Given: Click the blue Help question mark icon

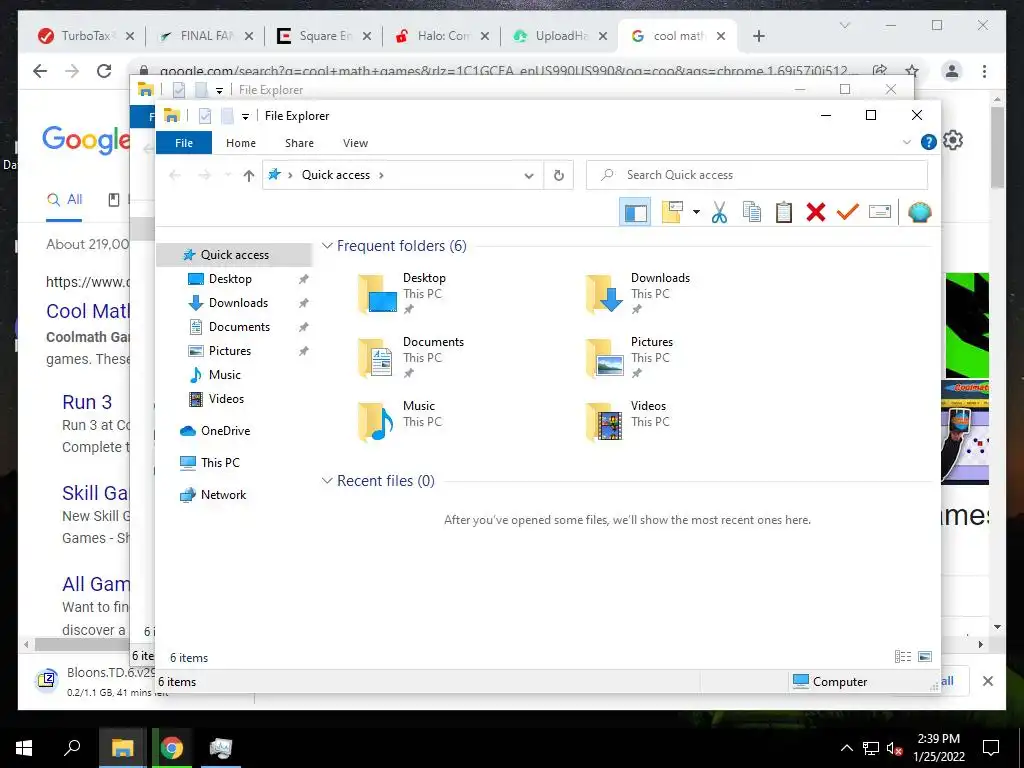Looking at the screenshot, I should pos(928,142).
